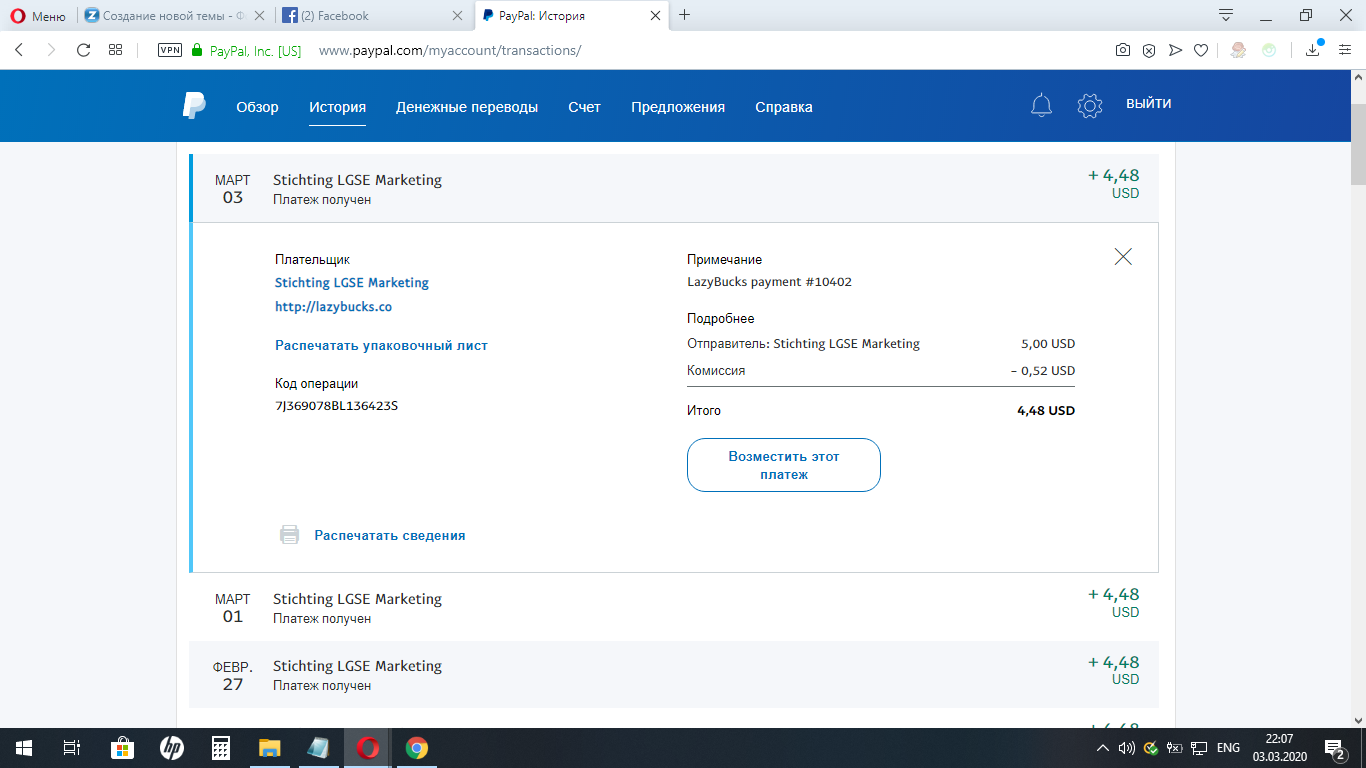Screen dimensions: 1366x768
Task: Reload the page
Action: pos(83,50)
